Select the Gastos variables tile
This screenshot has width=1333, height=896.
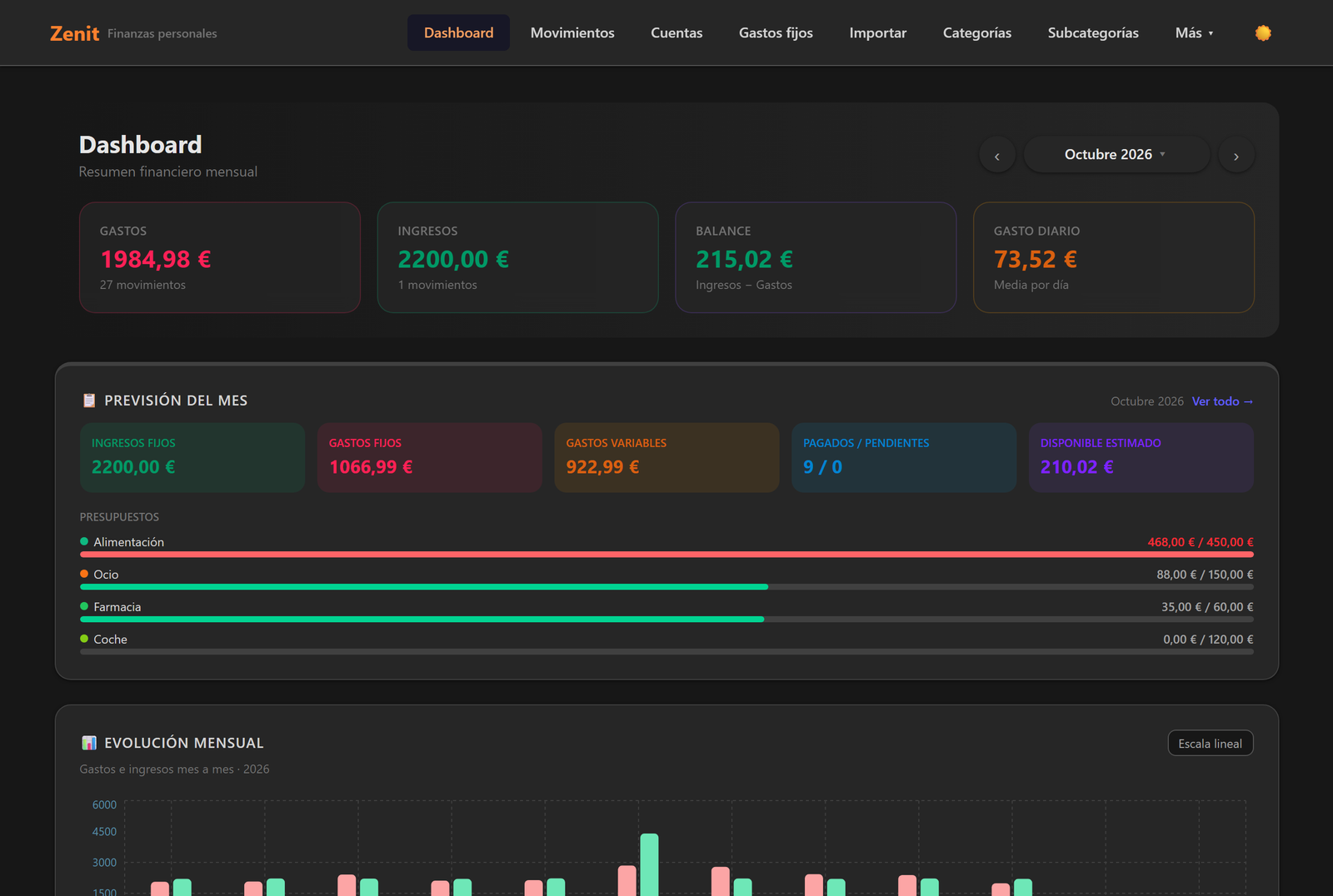pyautogui.click(x=666, y=457)
